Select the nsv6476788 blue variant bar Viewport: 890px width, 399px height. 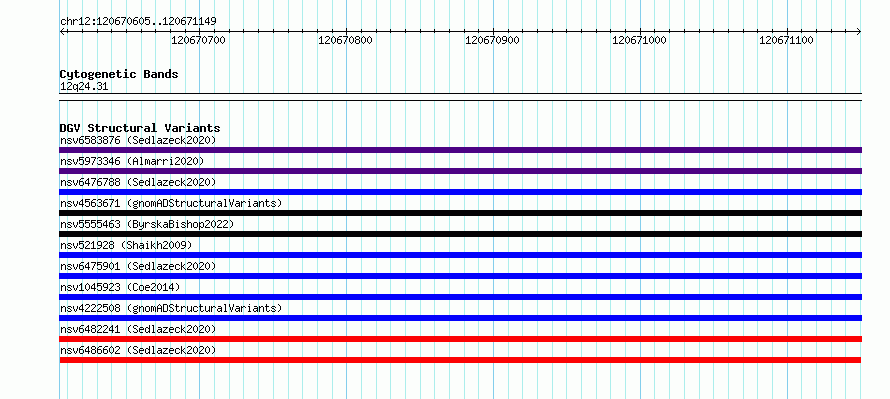(x=460, y=192)
